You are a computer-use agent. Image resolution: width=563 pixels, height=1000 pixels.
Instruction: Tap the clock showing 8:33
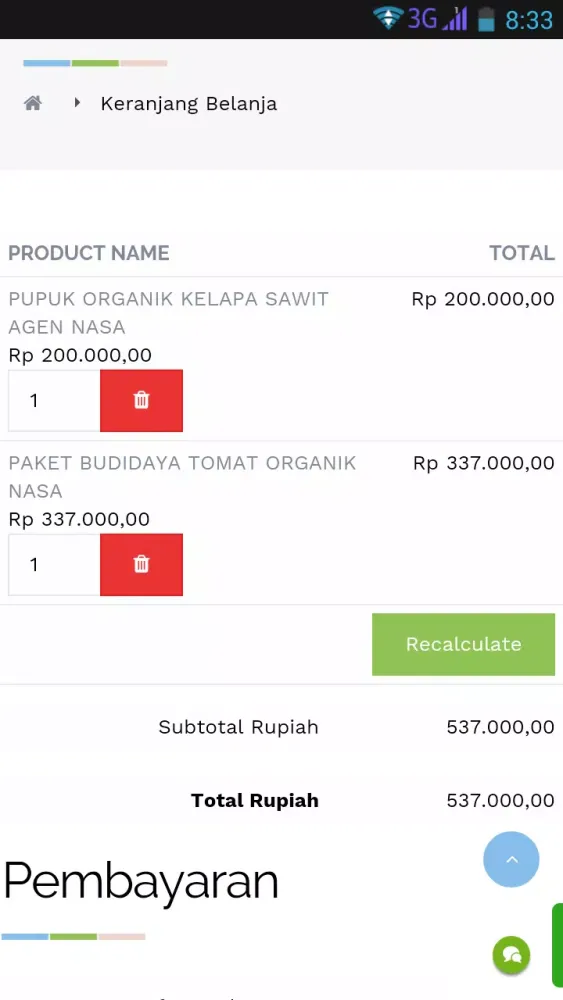pos(529,20)
